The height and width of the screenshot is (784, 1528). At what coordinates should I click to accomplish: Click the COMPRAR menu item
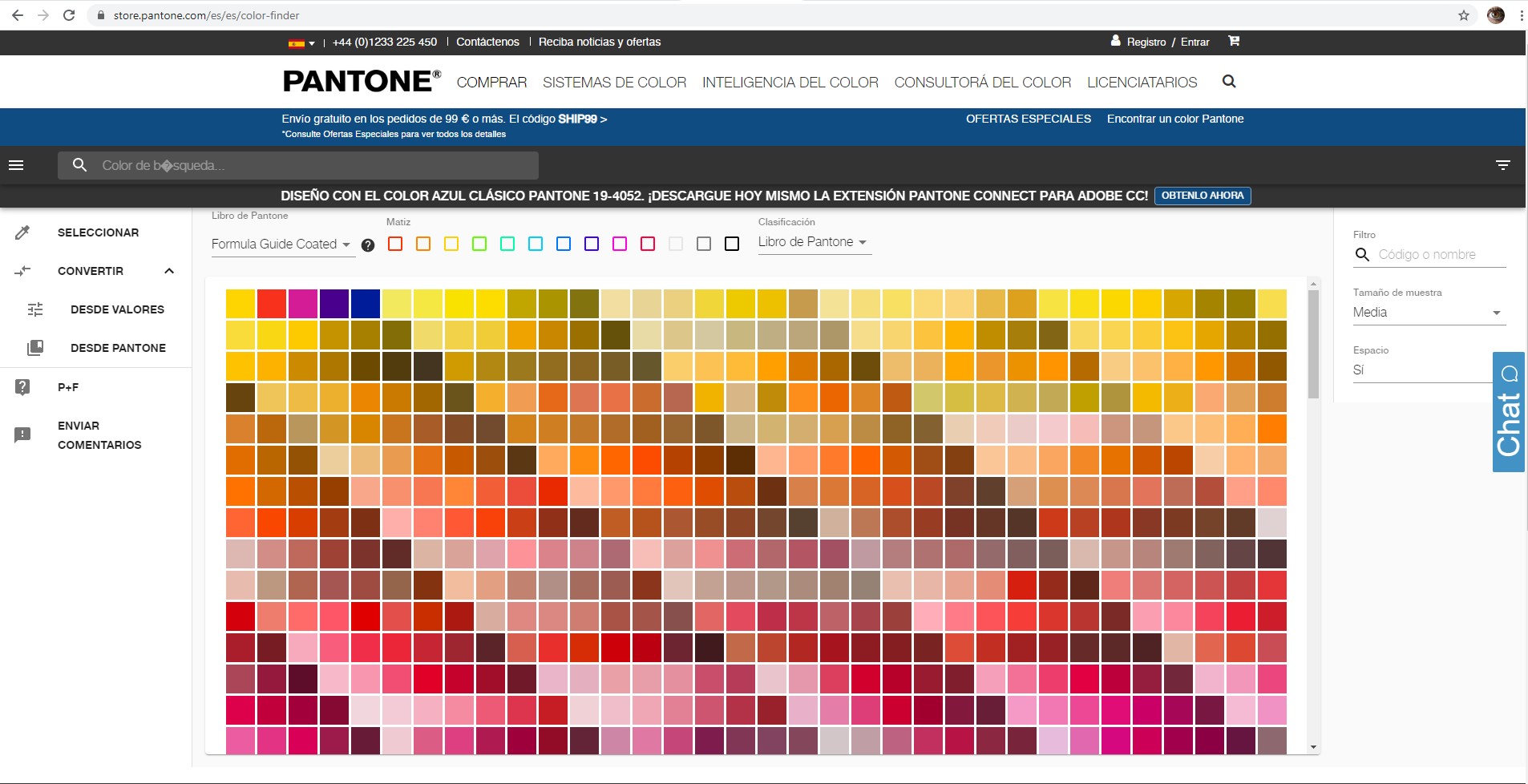491,81
